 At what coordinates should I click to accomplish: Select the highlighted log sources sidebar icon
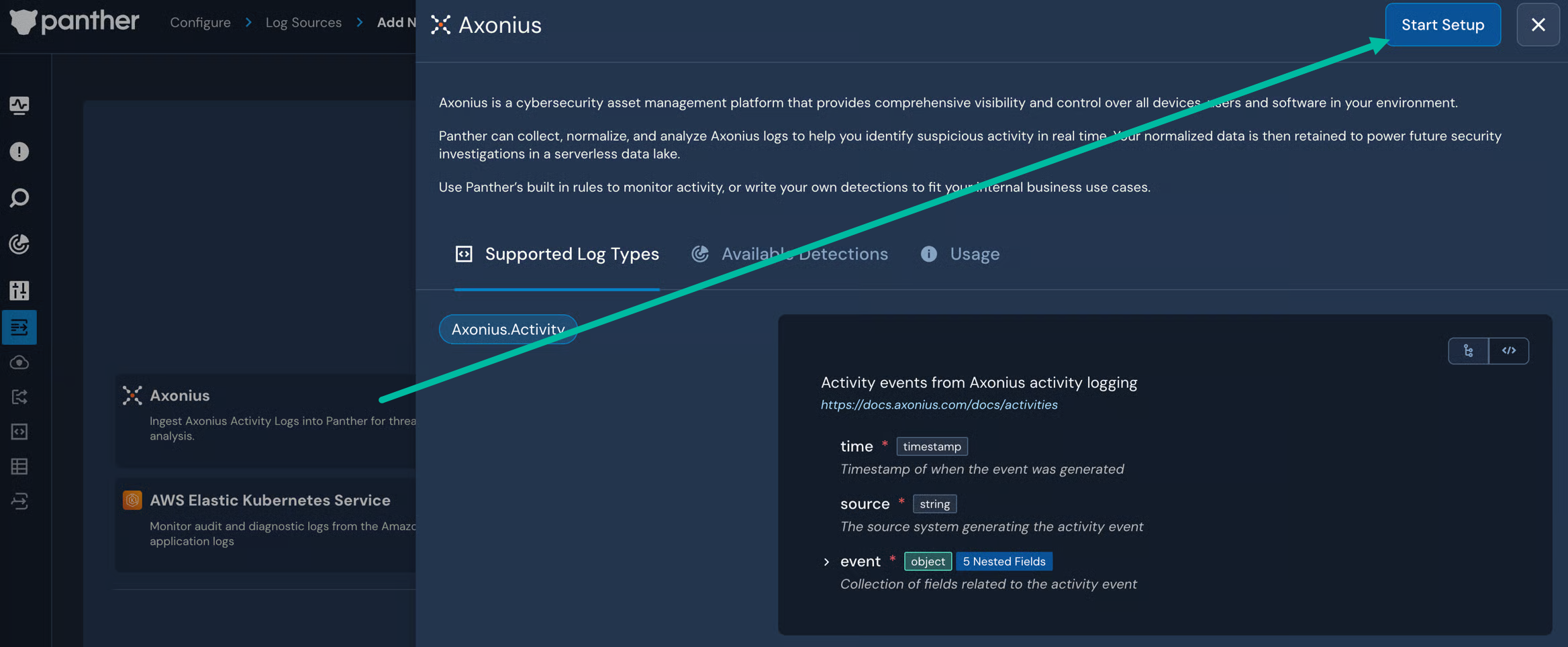(x=19, y=328)
